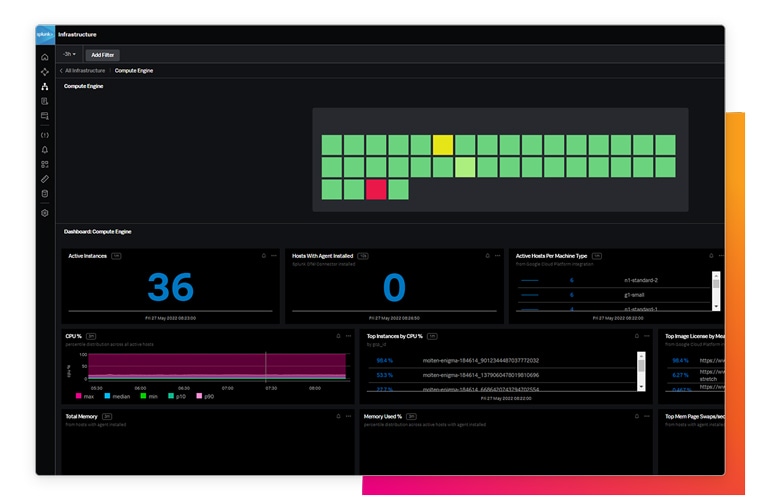This screenshot has height=500, width=760.
Task: Click the 36 Active Instances value
Action: 171,287
